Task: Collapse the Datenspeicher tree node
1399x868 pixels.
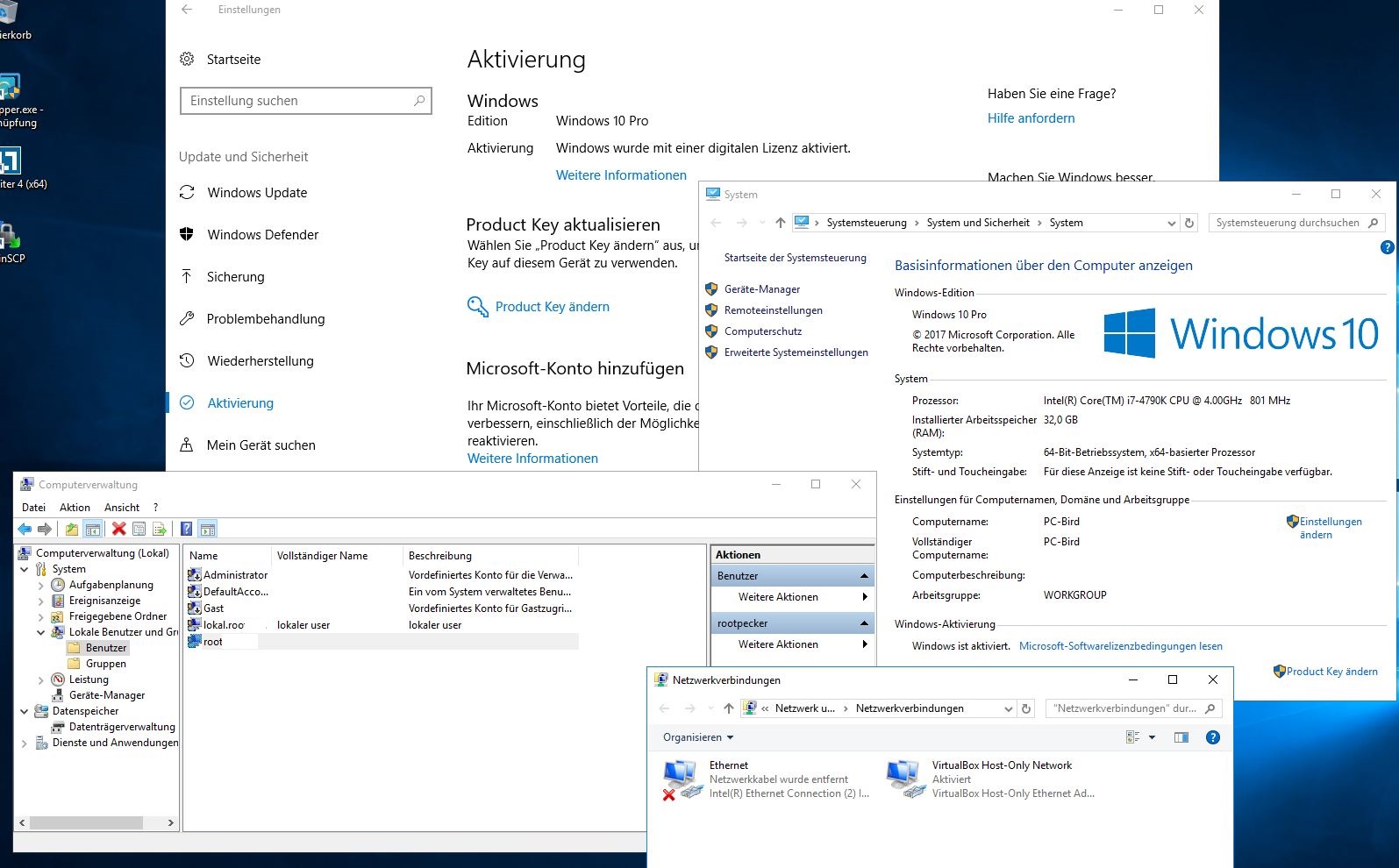Action: 25,711
